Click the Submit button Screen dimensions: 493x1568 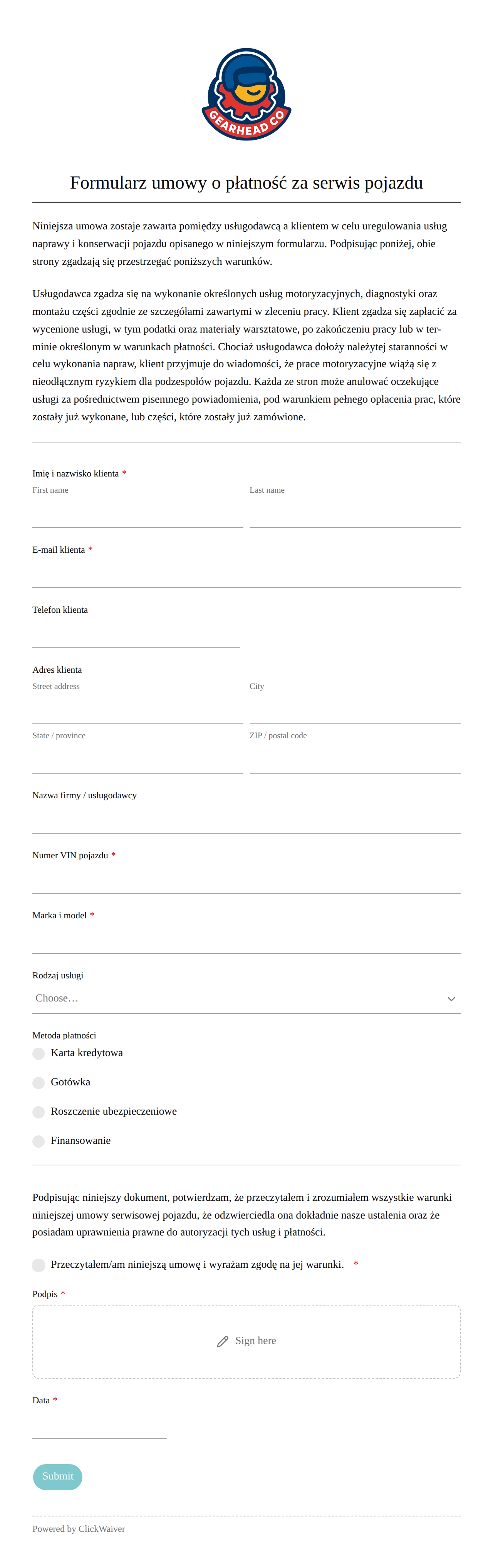pyautogui.click(x=58, y=1477)
